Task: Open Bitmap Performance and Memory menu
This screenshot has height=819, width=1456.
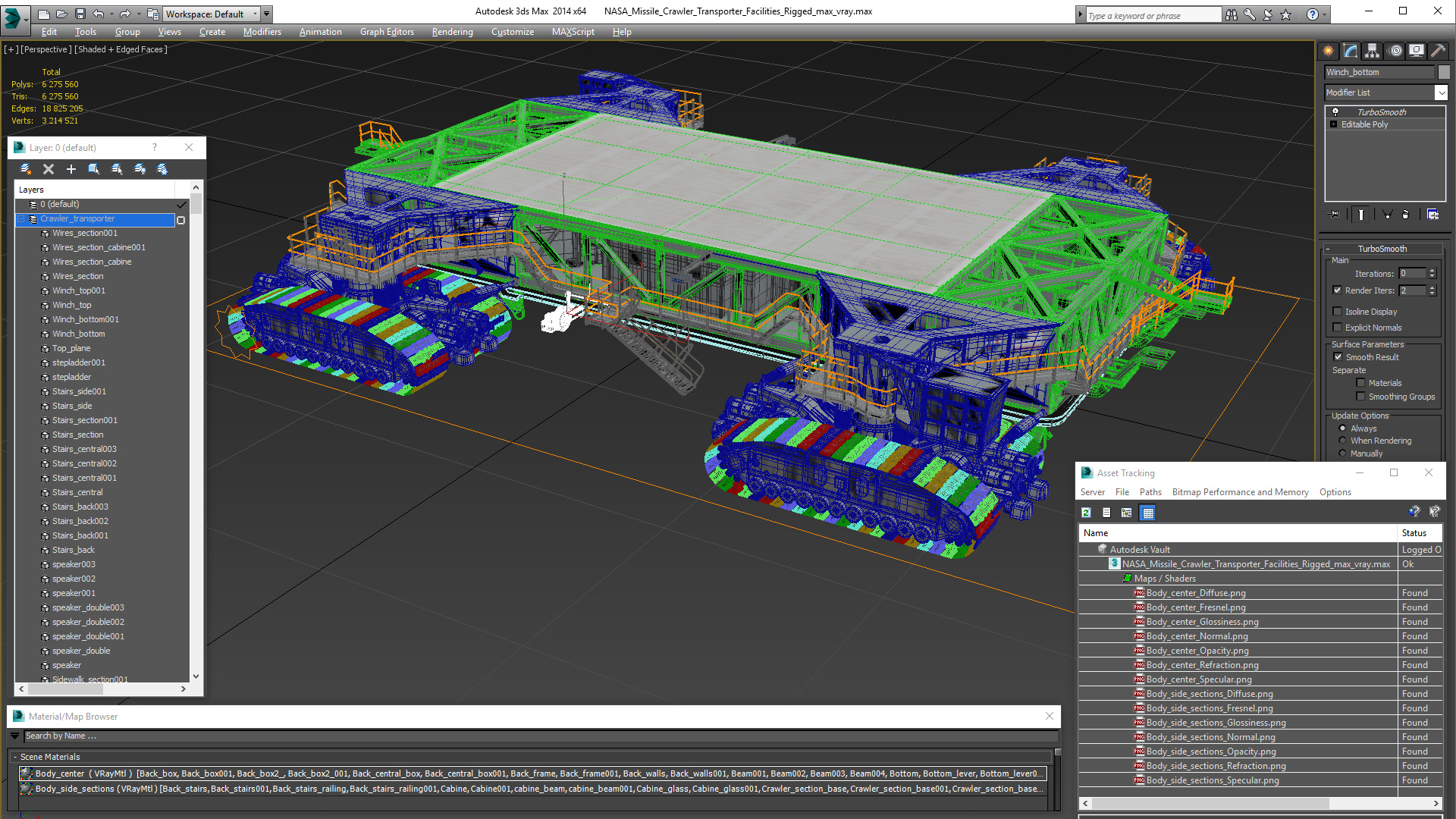Action: pyautogui.click(x=1240, y=492)
